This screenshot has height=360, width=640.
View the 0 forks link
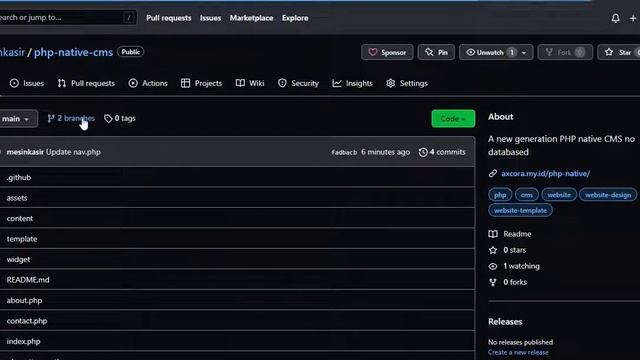[x=515, y=282]
